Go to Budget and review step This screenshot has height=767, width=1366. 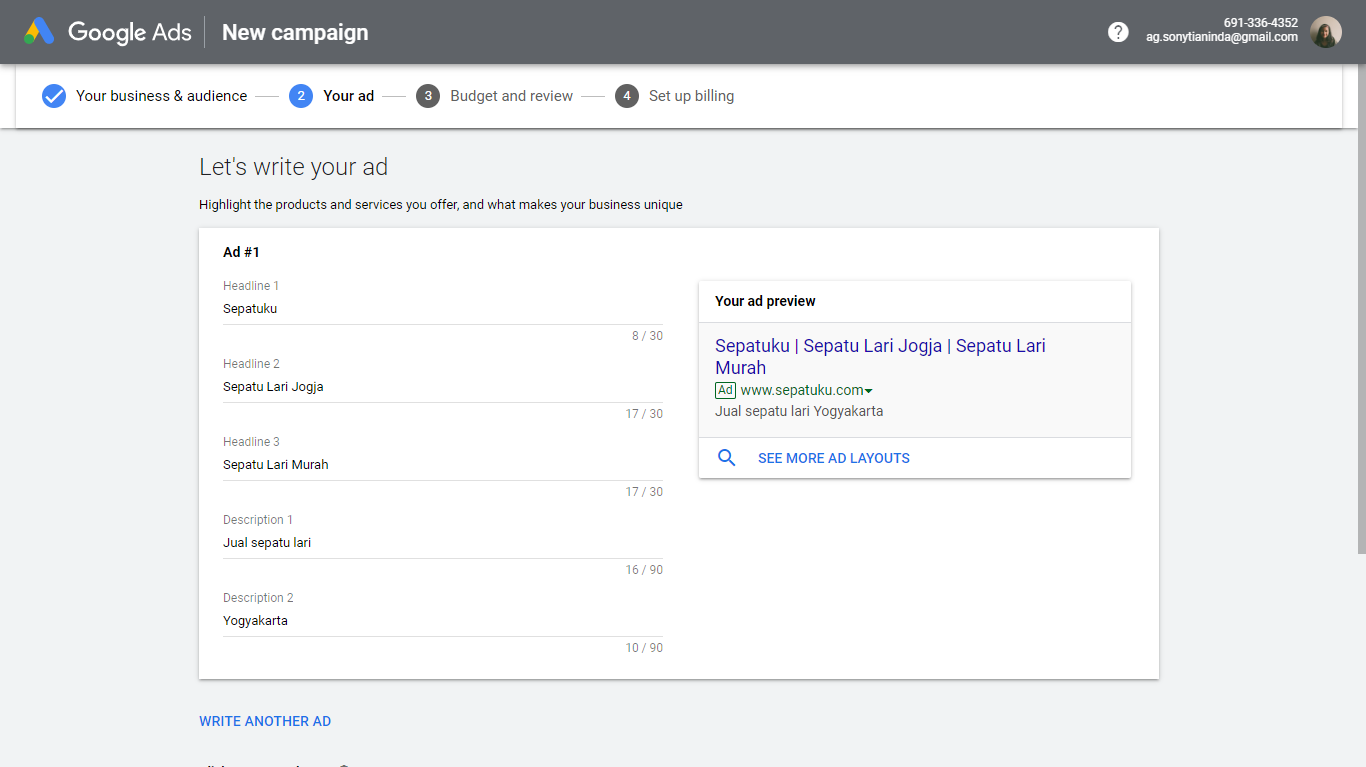tap(511, 96)
